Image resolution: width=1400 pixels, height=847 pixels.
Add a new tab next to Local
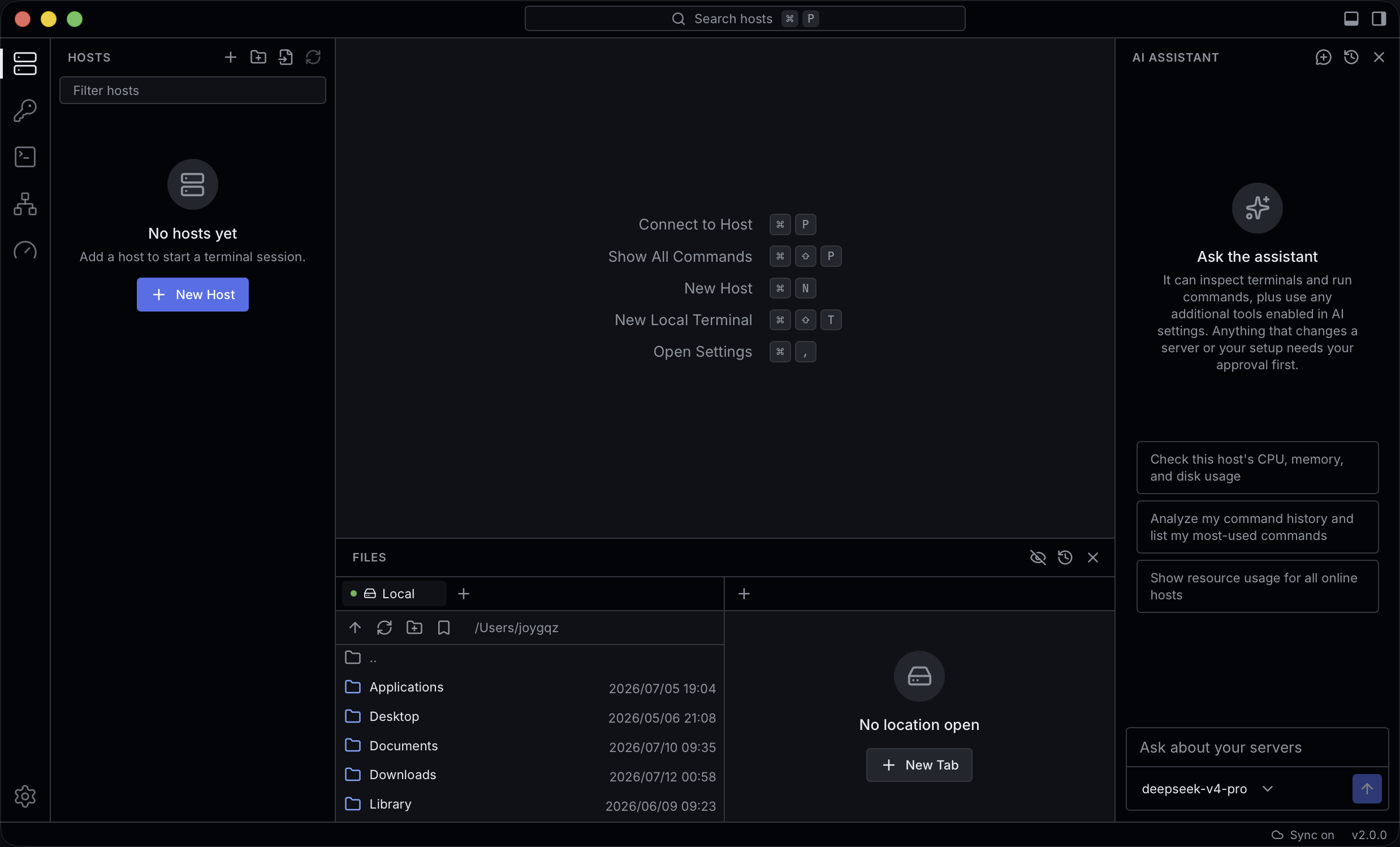click(464, 594)
